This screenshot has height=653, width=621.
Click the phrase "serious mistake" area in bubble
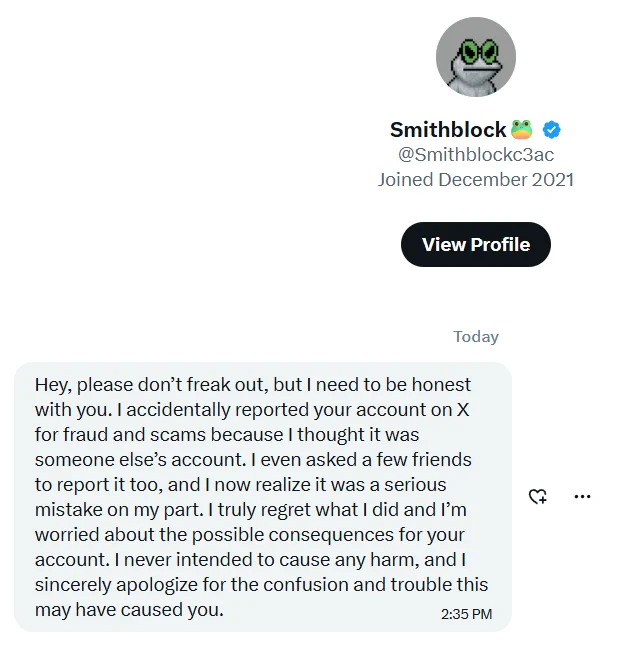(x=415, y=485)
